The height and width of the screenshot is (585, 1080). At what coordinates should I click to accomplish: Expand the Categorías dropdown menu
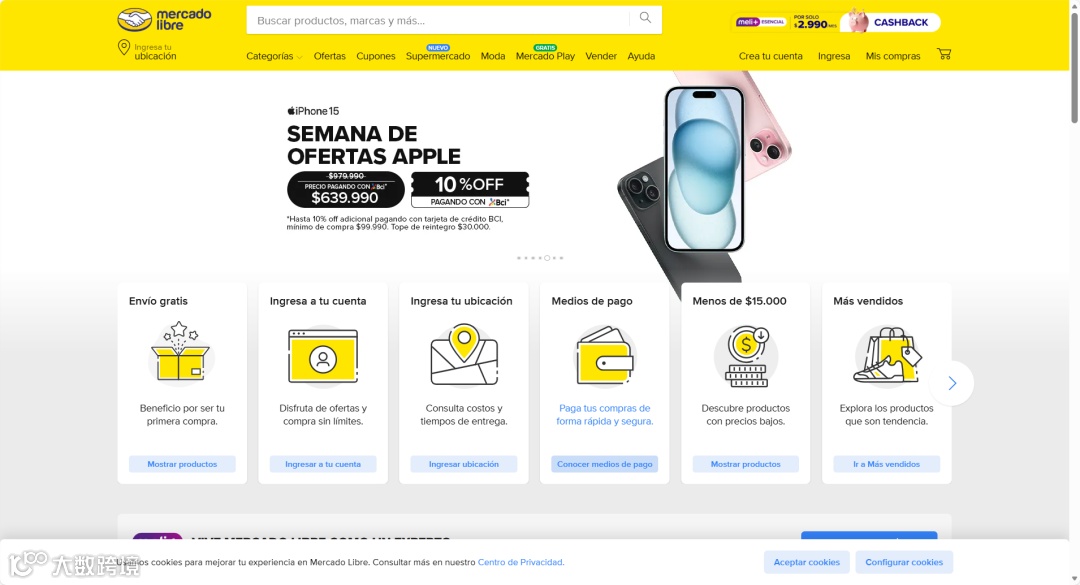click(x=274, y=57)
